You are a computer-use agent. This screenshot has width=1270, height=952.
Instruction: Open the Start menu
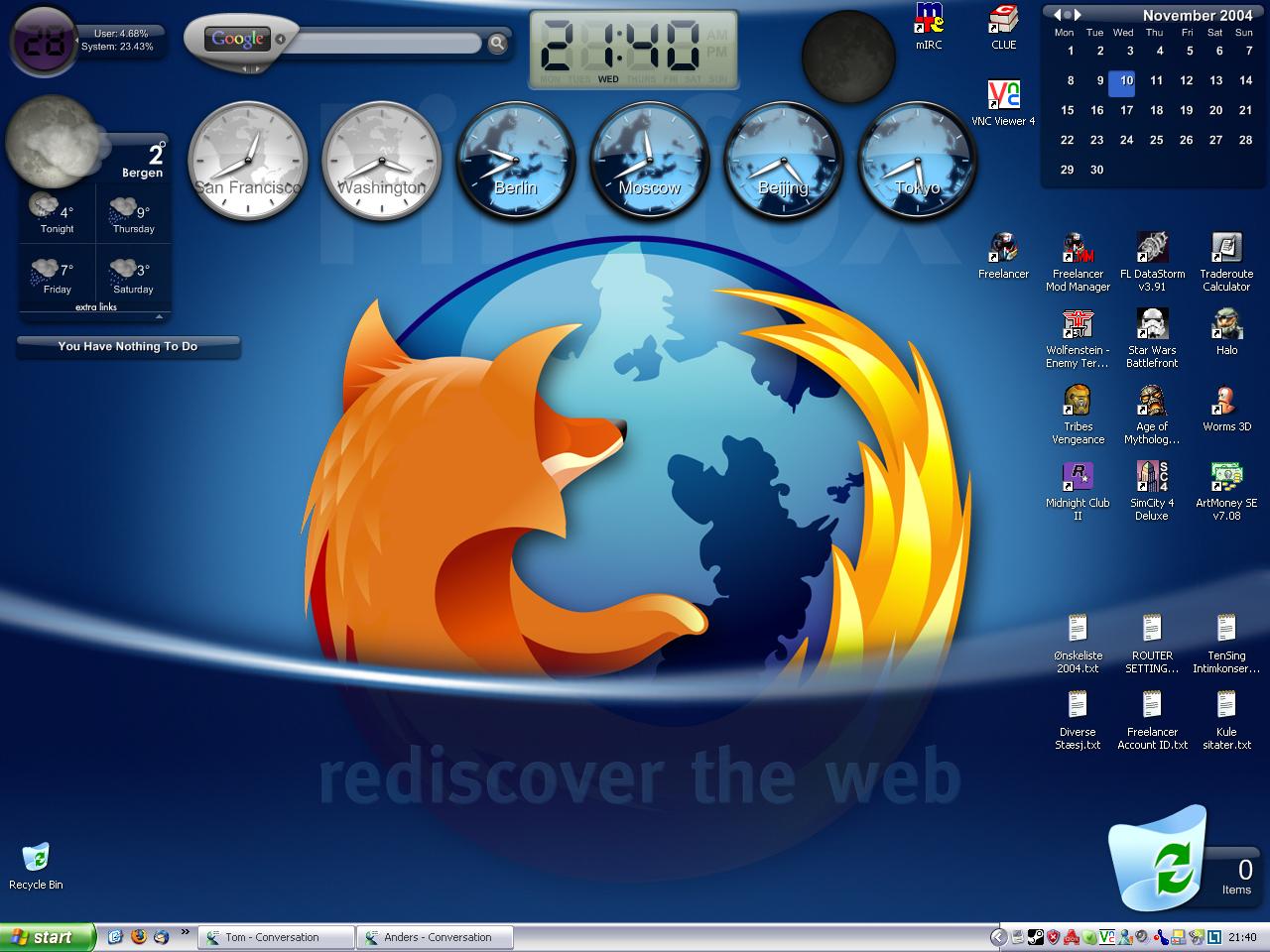(48, 937)
